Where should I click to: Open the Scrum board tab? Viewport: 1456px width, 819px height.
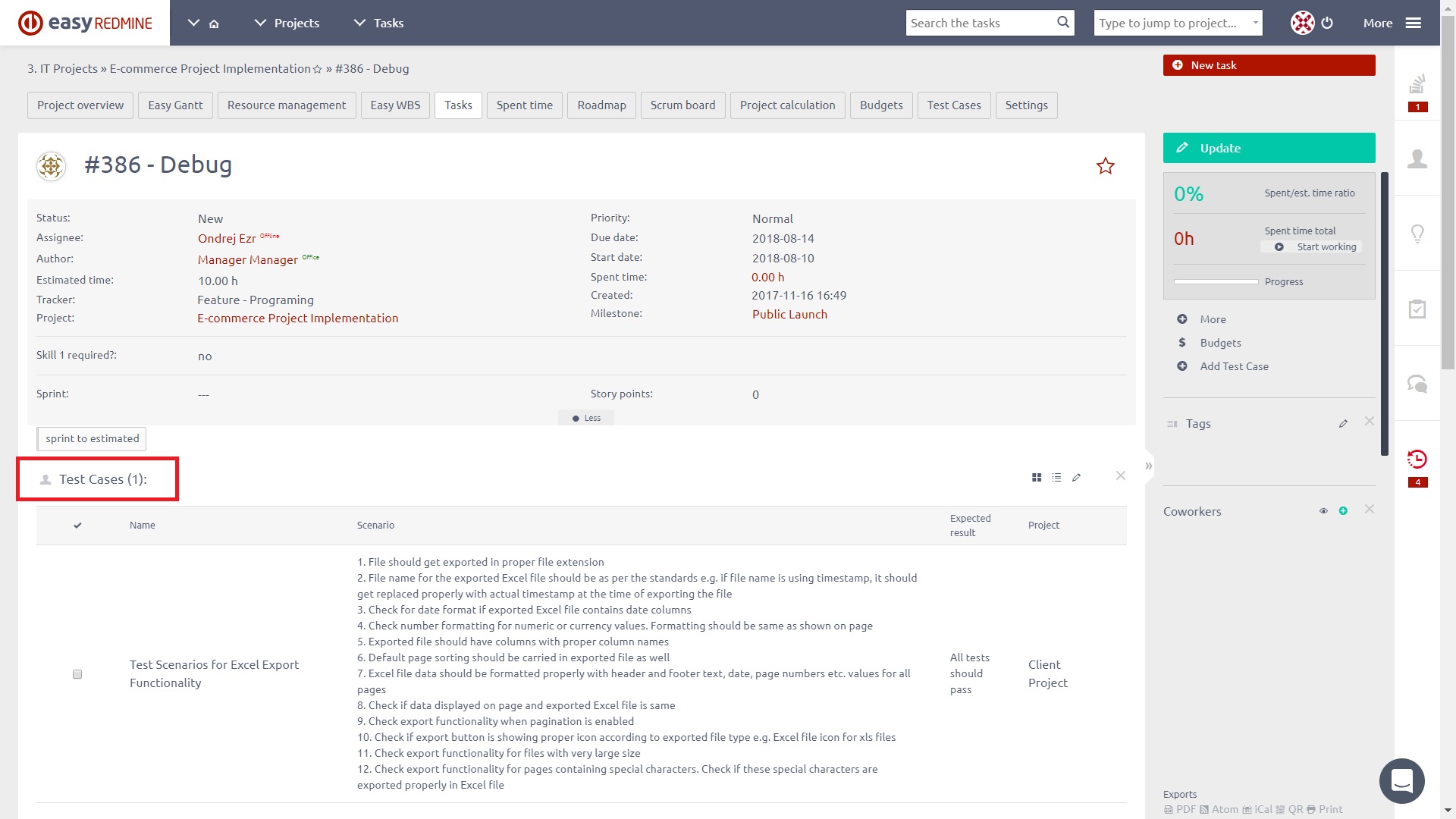pos(682,105)
